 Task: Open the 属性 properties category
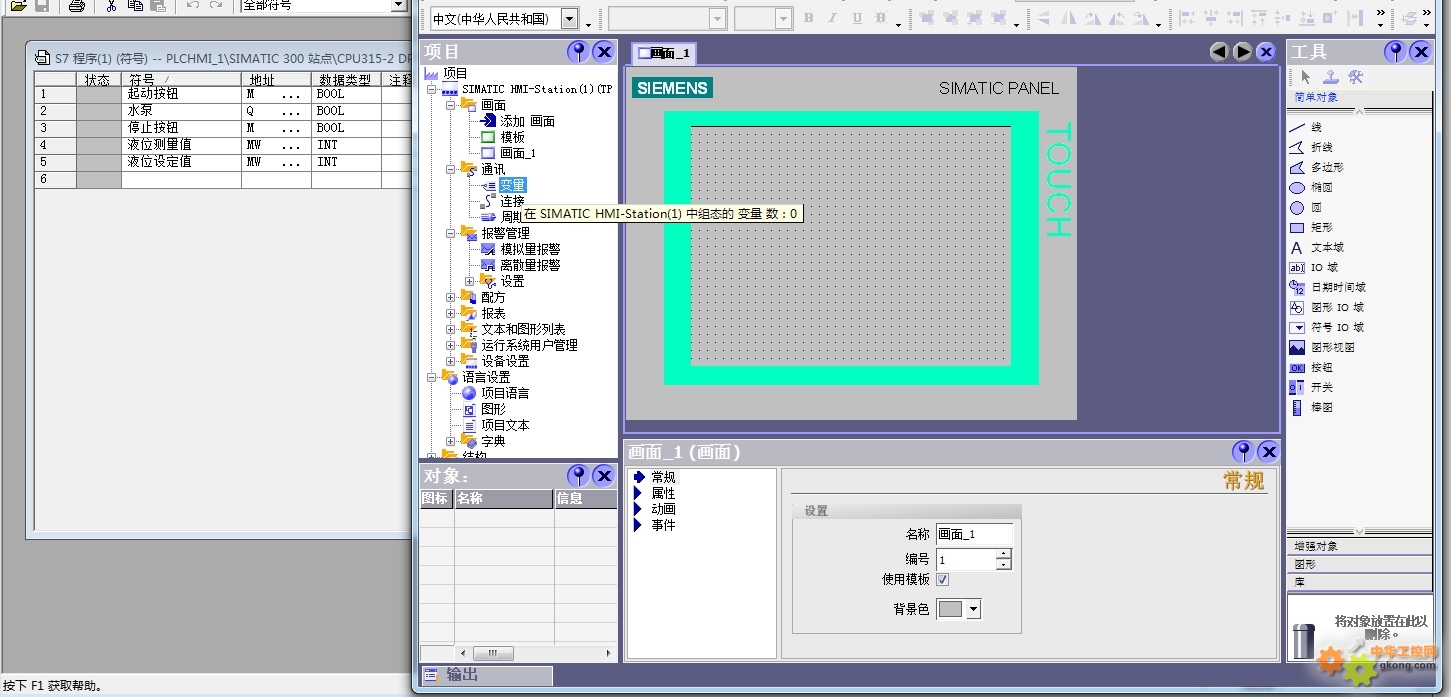click(x=663, y=493)
